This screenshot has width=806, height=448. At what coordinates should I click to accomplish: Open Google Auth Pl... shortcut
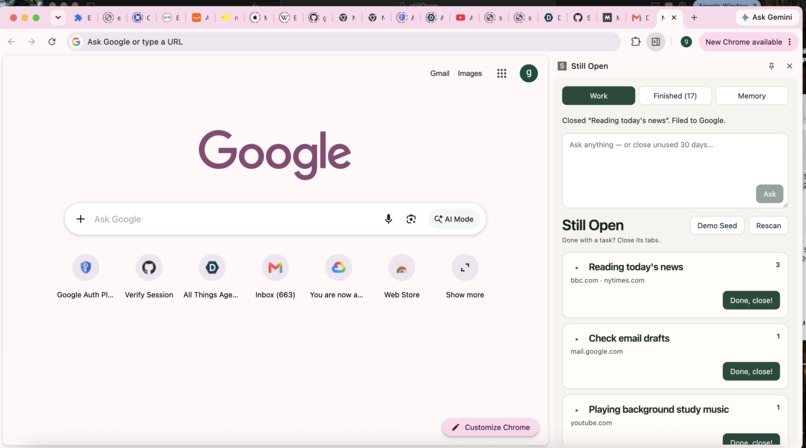(85, 277)
